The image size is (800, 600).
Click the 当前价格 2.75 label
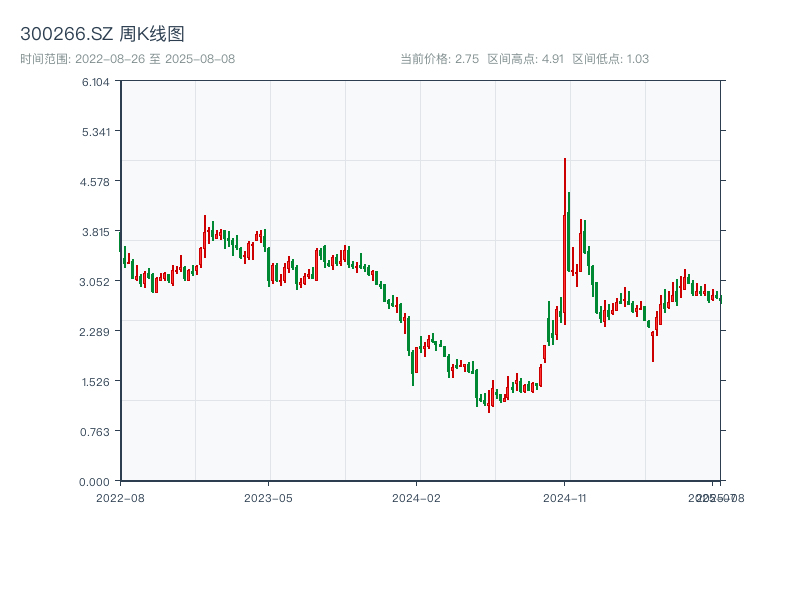click(x=439, y=59)
